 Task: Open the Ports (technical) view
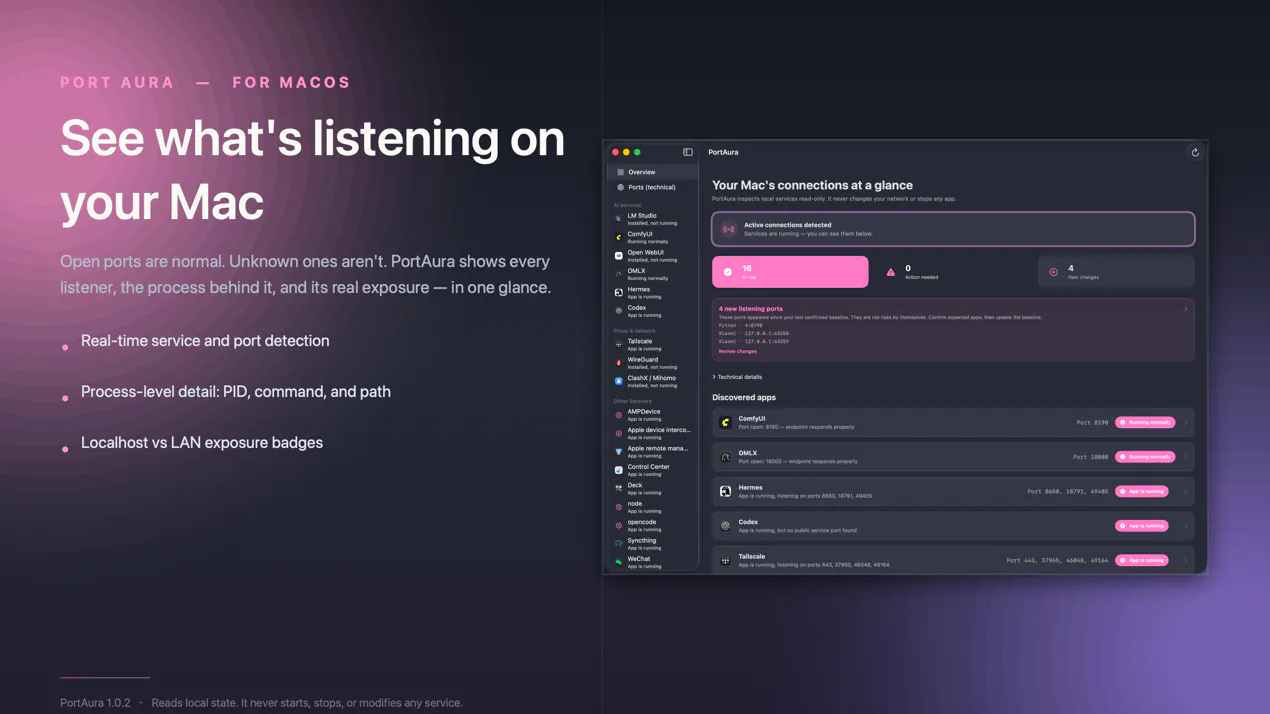[652, 187]
